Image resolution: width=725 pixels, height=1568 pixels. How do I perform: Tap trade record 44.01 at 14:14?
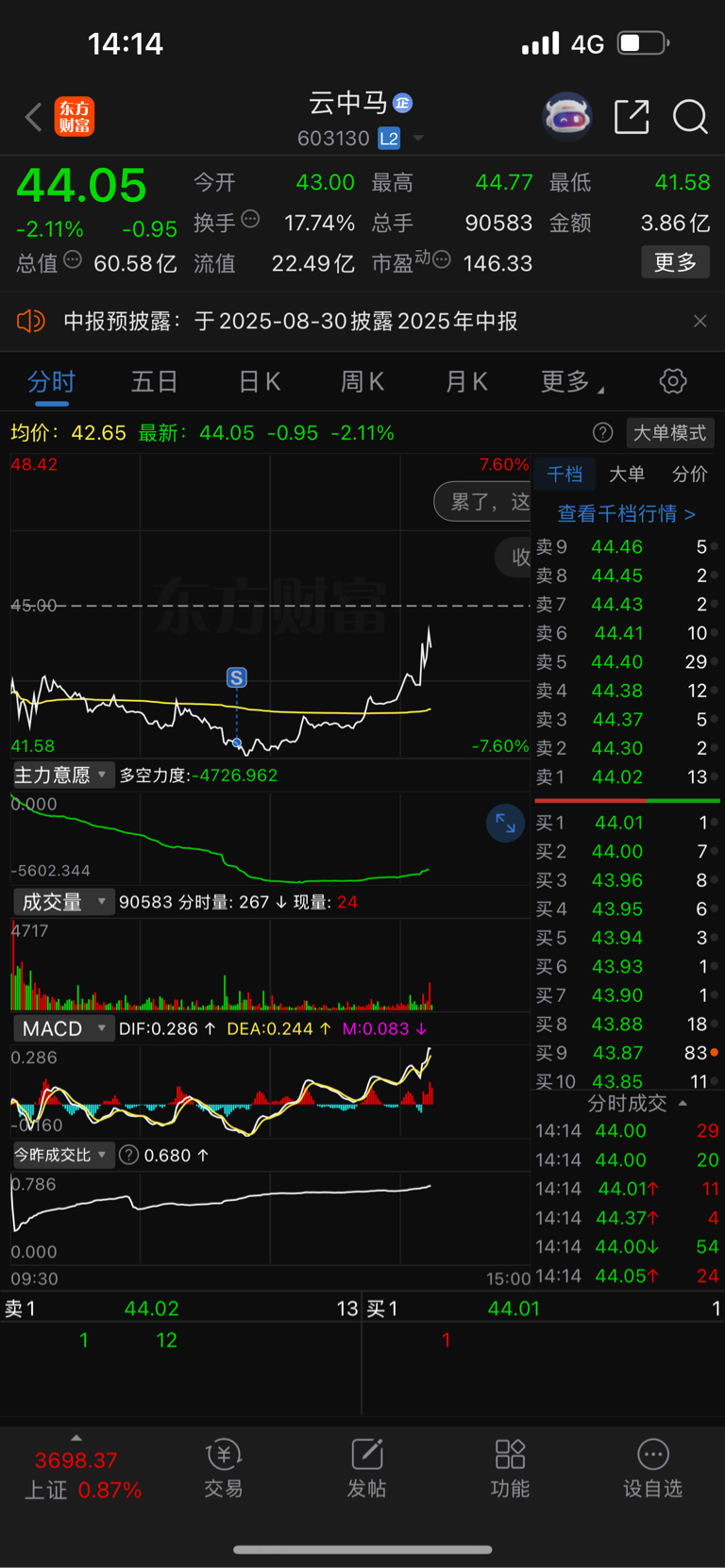[x=627, y=1189]
